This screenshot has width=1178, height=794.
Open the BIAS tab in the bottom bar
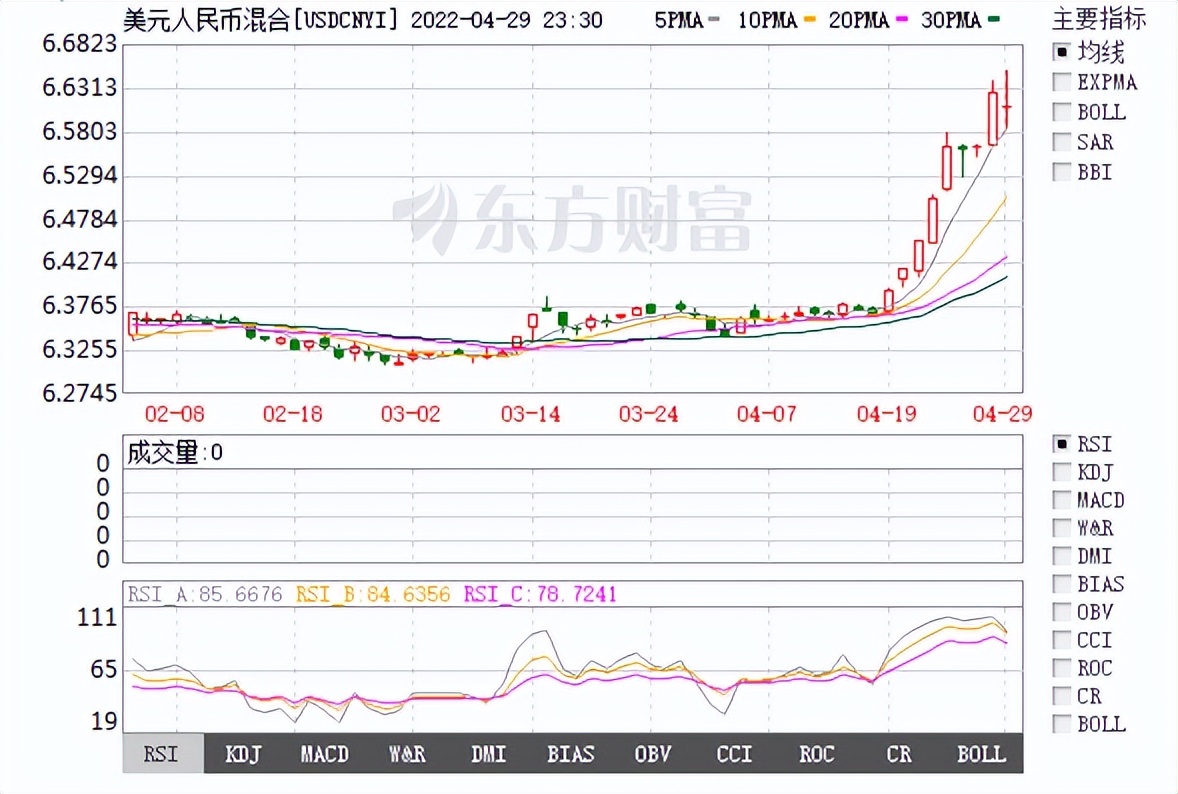570,755
